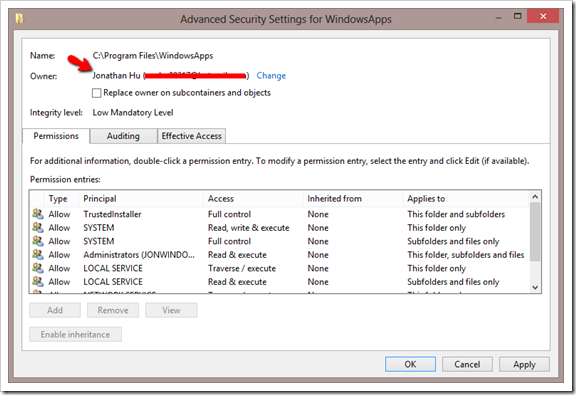This screenshot has width=576, height=395.
Task: Click the folder icon in the title bar
Action: coord(19,18)
